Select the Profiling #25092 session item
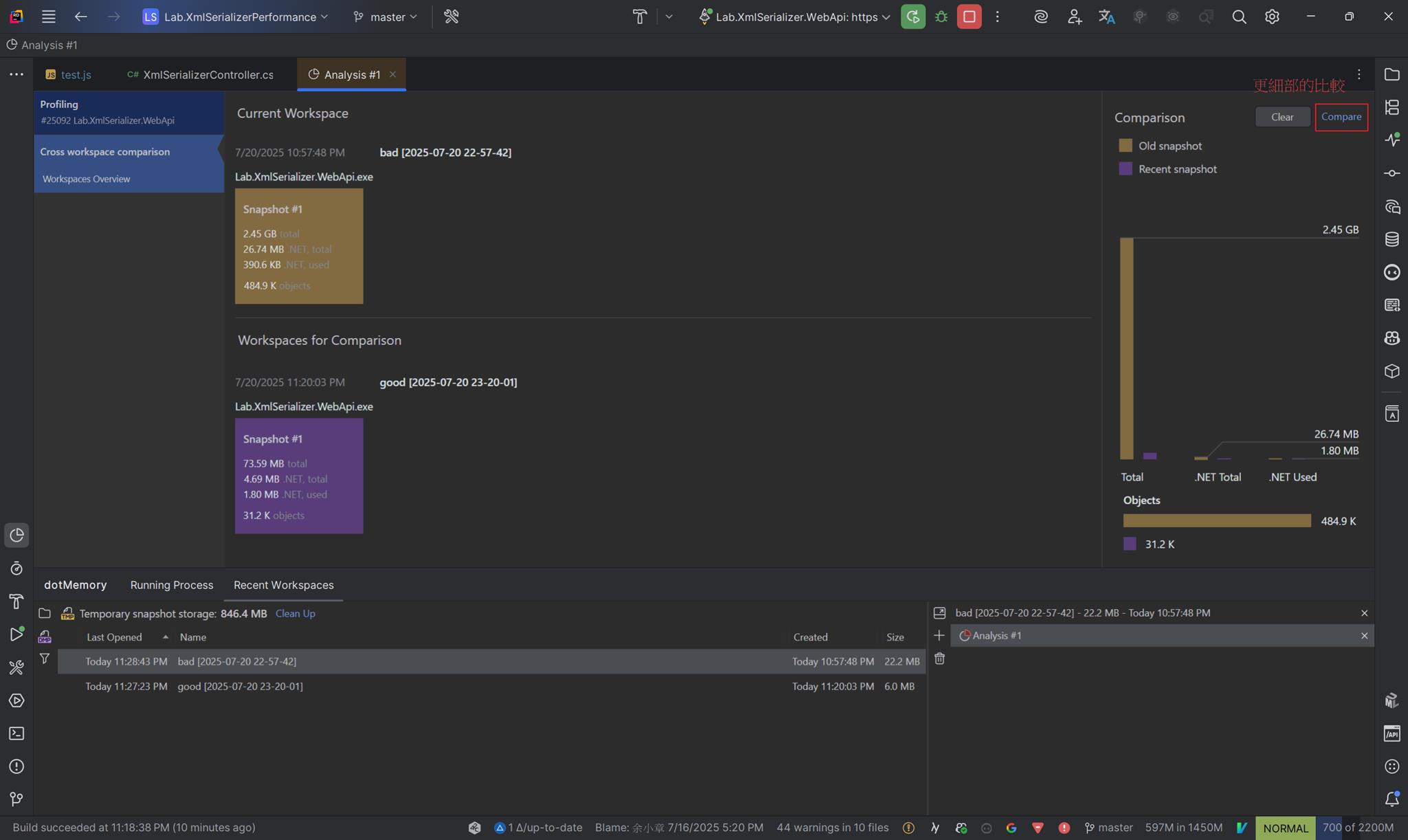Viewport: 1408px width, 840px height. pyautogui.click(x=129, y=112)
